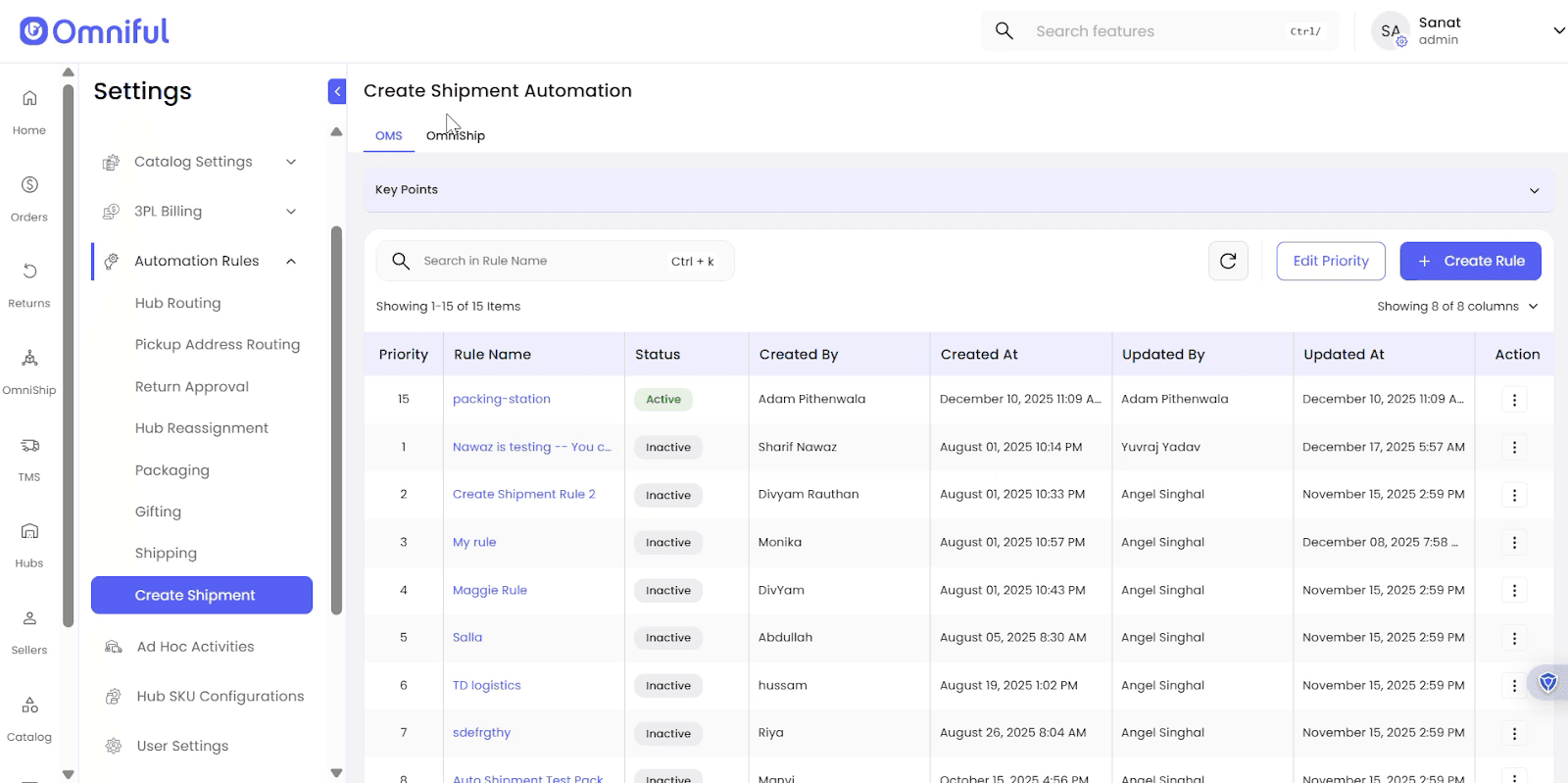This screenshot has height=783, width=1568.
Task: Click the Edit Priority button
Action: tap(1330, 261)
